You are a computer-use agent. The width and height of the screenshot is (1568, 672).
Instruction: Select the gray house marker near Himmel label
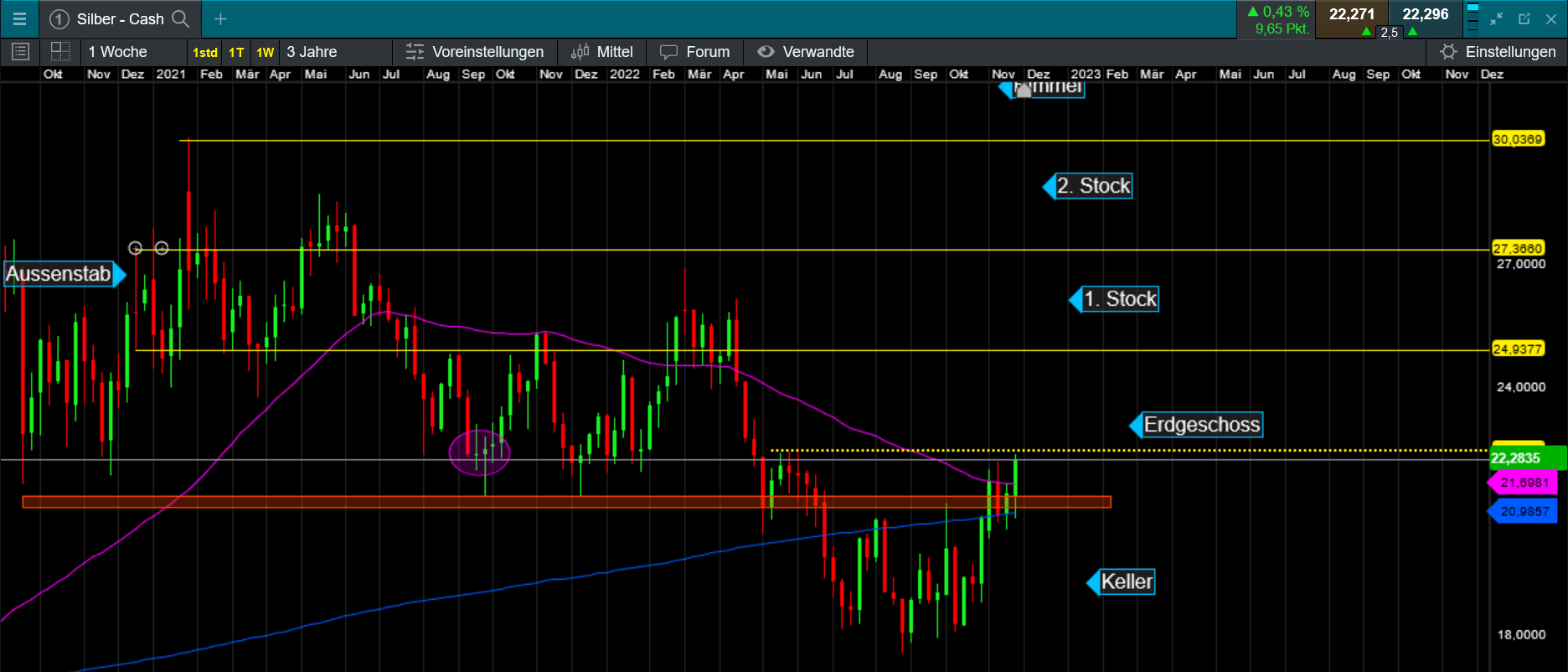1023,90
